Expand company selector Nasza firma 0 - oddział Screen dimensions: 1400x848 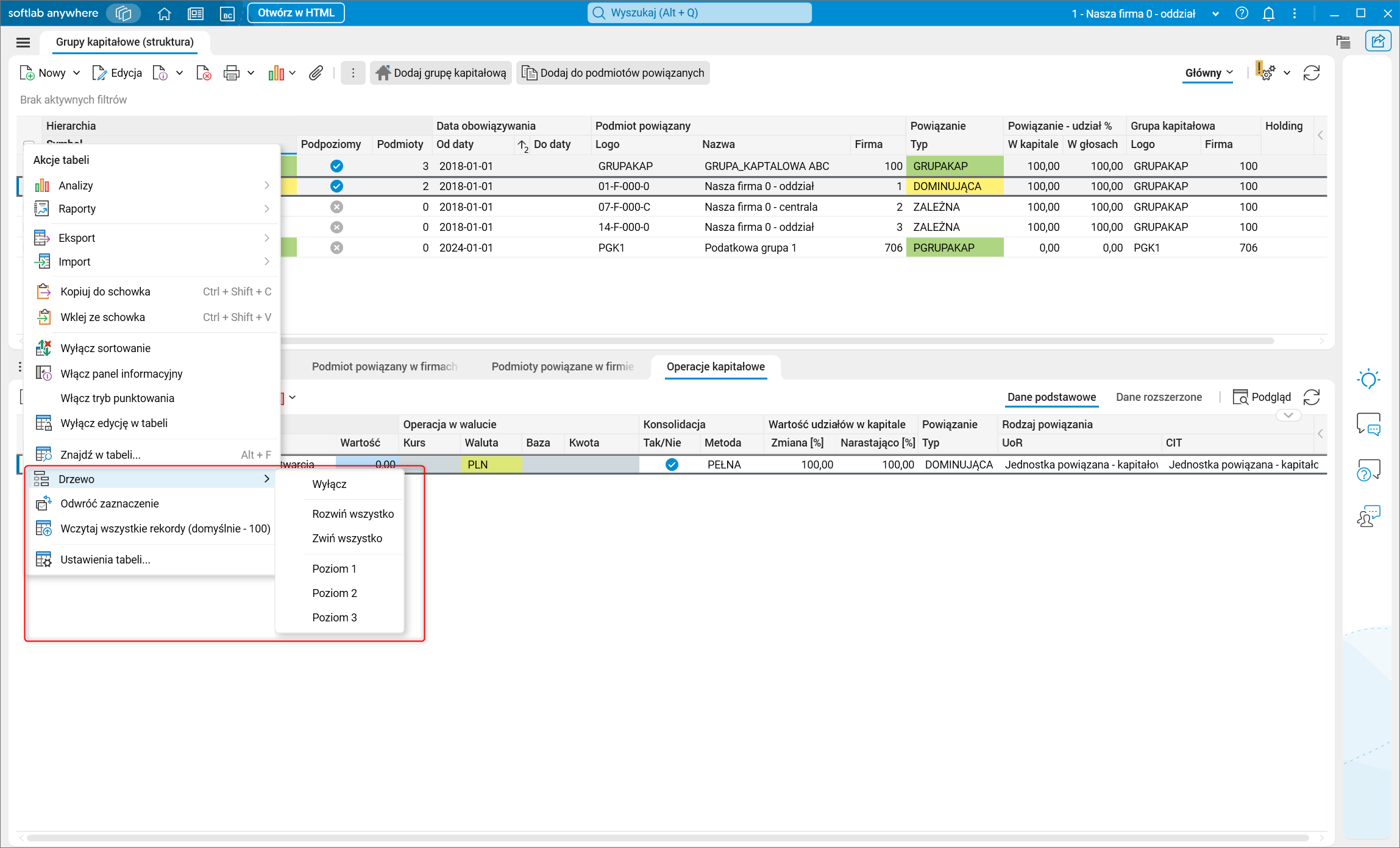point(1215,13)
